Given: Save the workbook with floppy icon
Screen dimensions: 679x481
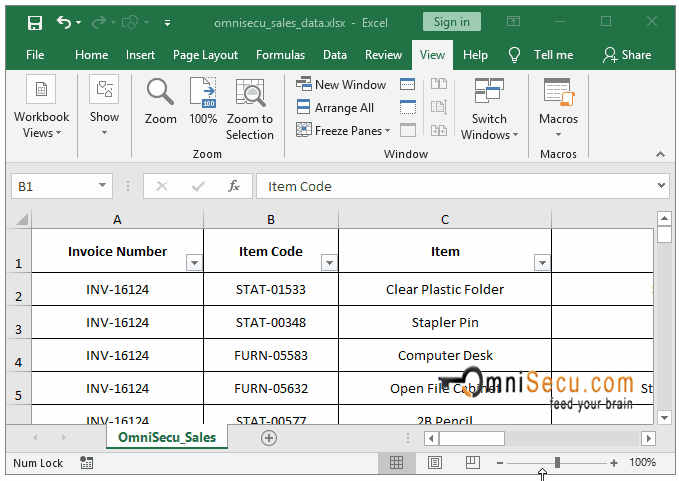Looking at the screenshot, I should pos(35,23).
